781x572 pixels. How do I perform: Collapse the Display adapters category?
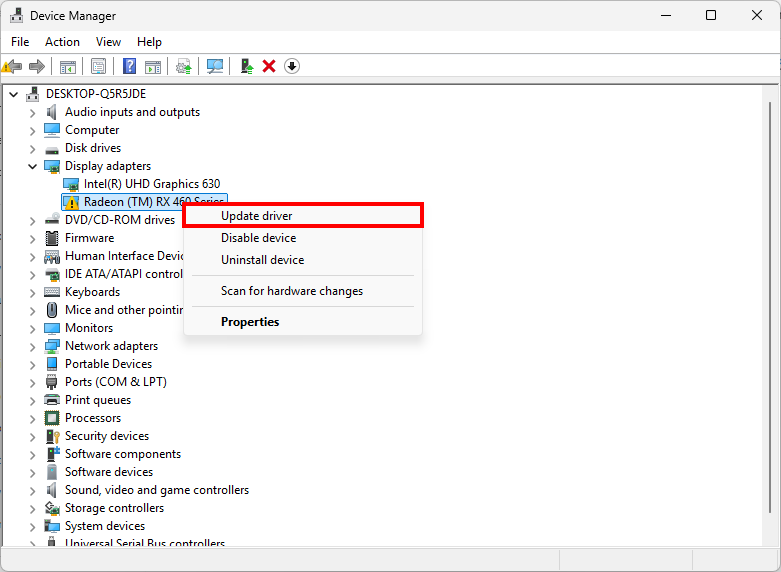coord(32,166)
